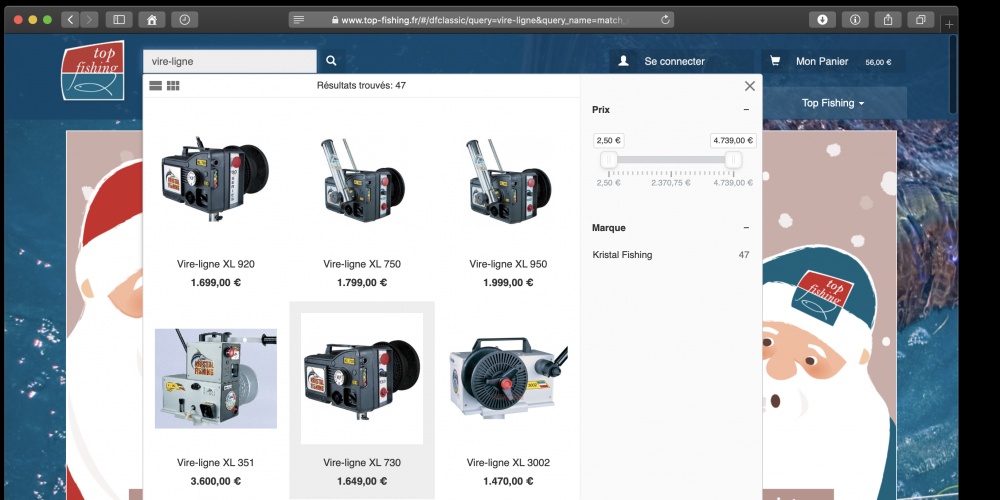Click the Vire-ligne XL 920 title
The image size is (1000, 500).
pos(216,264)
